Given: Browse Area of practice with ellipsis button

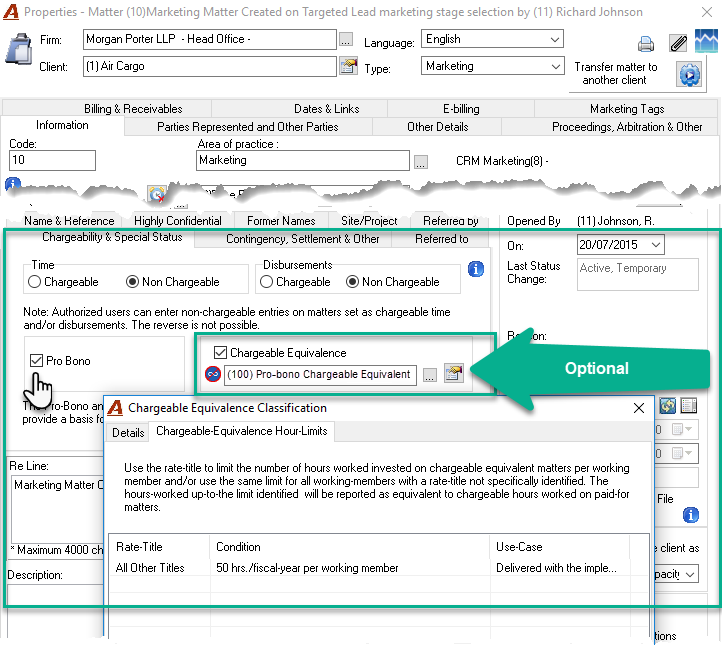Looking at the screenshot, I should [x=420, y=162].
